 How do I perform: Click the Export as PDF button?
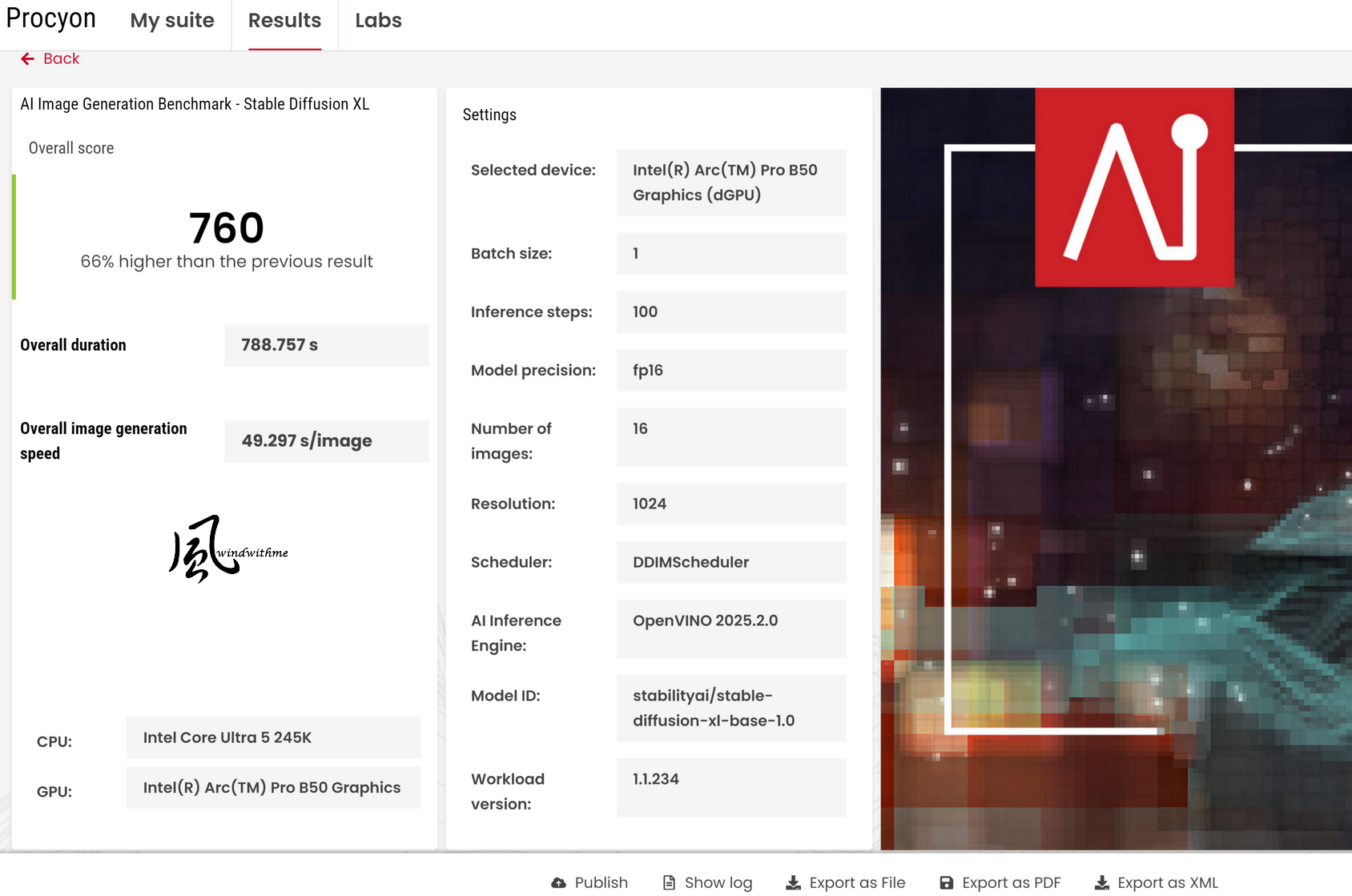1011,882
